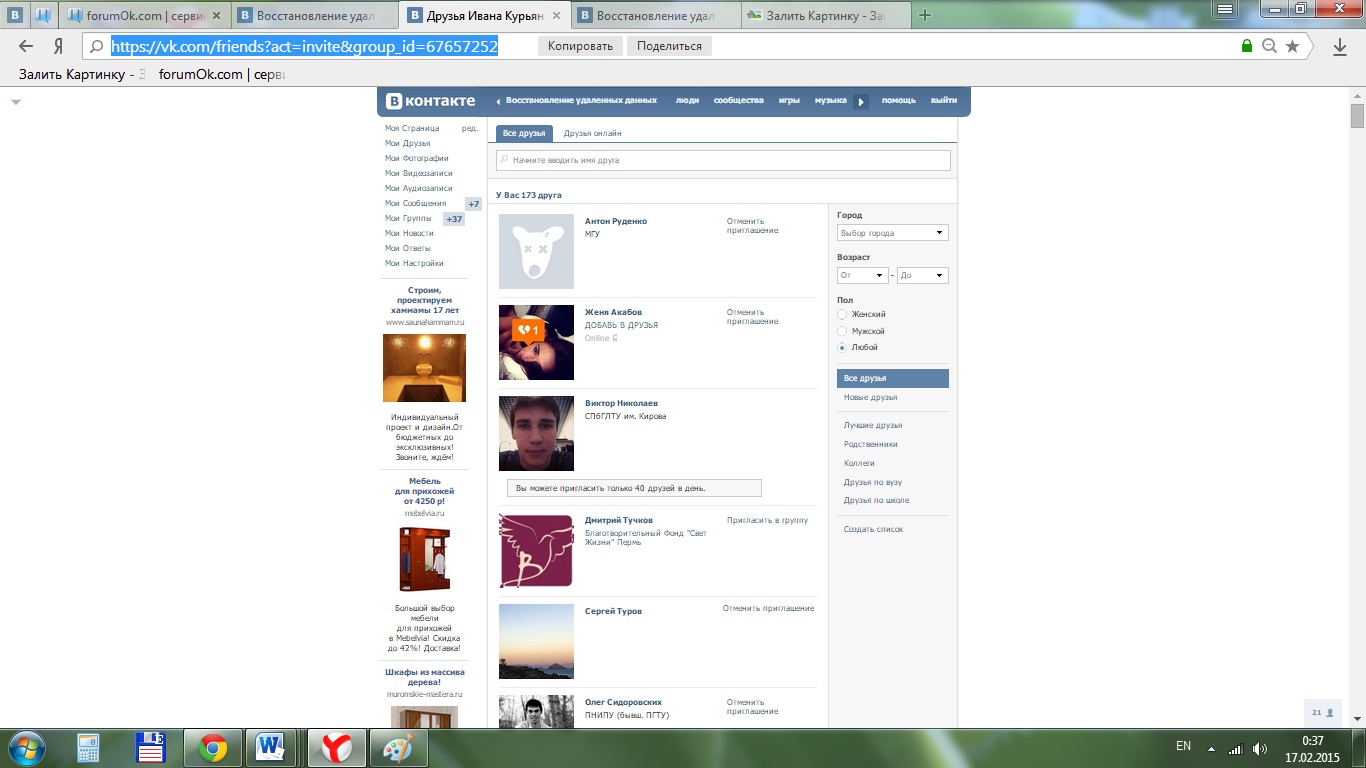Switch to 'Залить Картинку' browser tab
The width and height of the screenshot is (1366, 768).
coord(826,15)
